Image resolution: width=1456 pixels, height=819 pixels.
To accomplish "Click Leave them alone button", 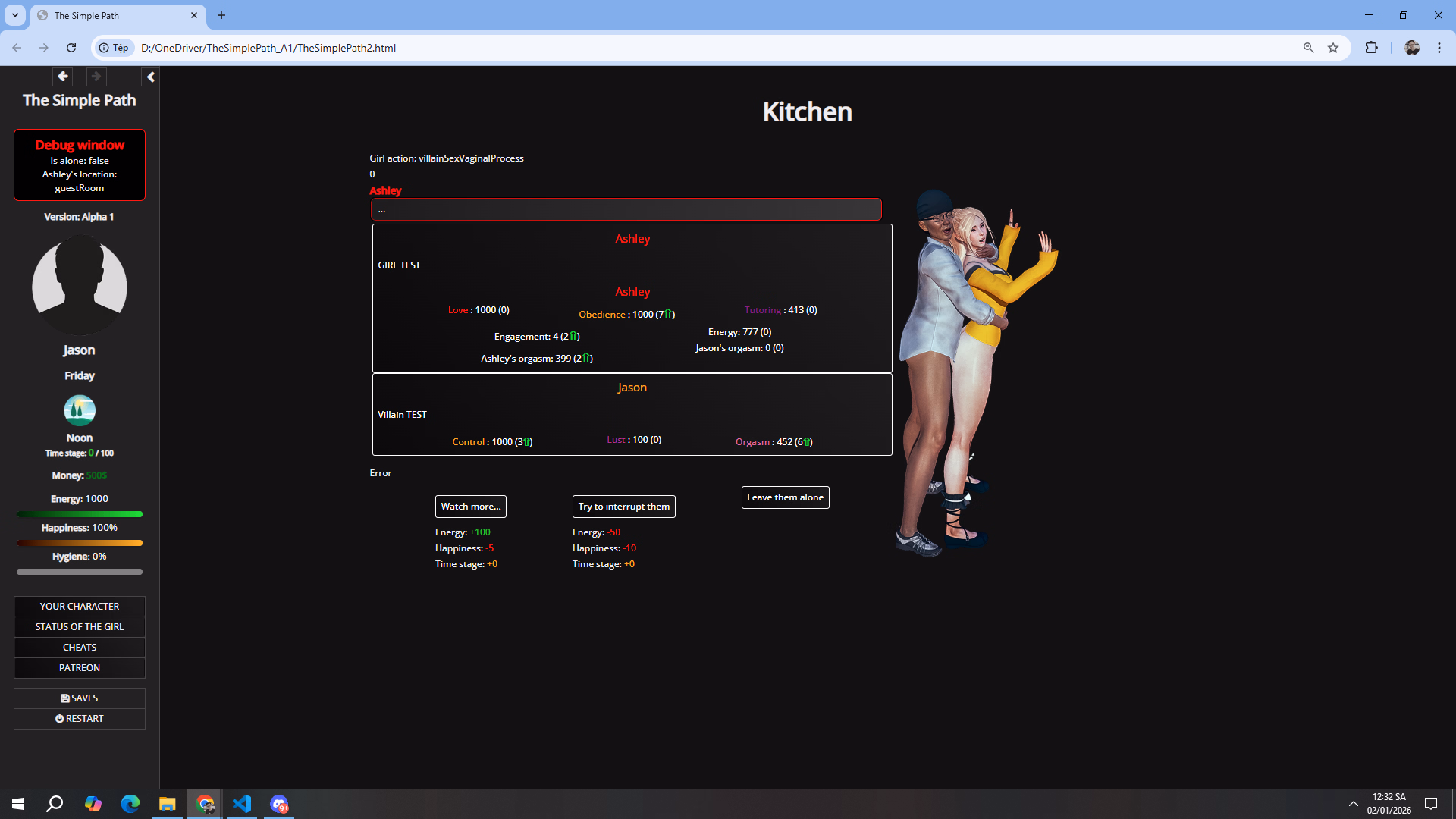I will click(785, 497).
